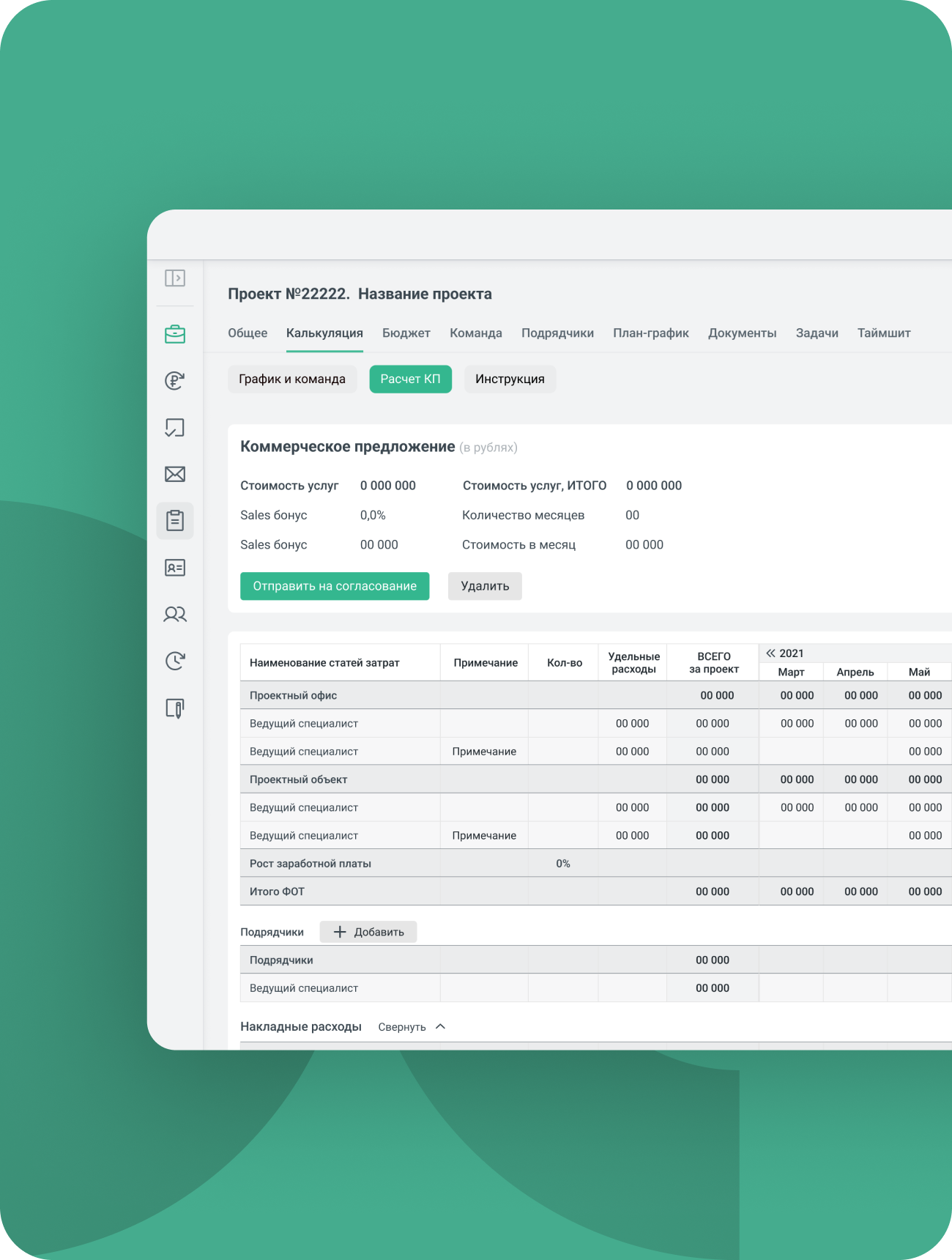Open the users group icon in sidebar
This screenshot has height=1260, width=952.
175,615
